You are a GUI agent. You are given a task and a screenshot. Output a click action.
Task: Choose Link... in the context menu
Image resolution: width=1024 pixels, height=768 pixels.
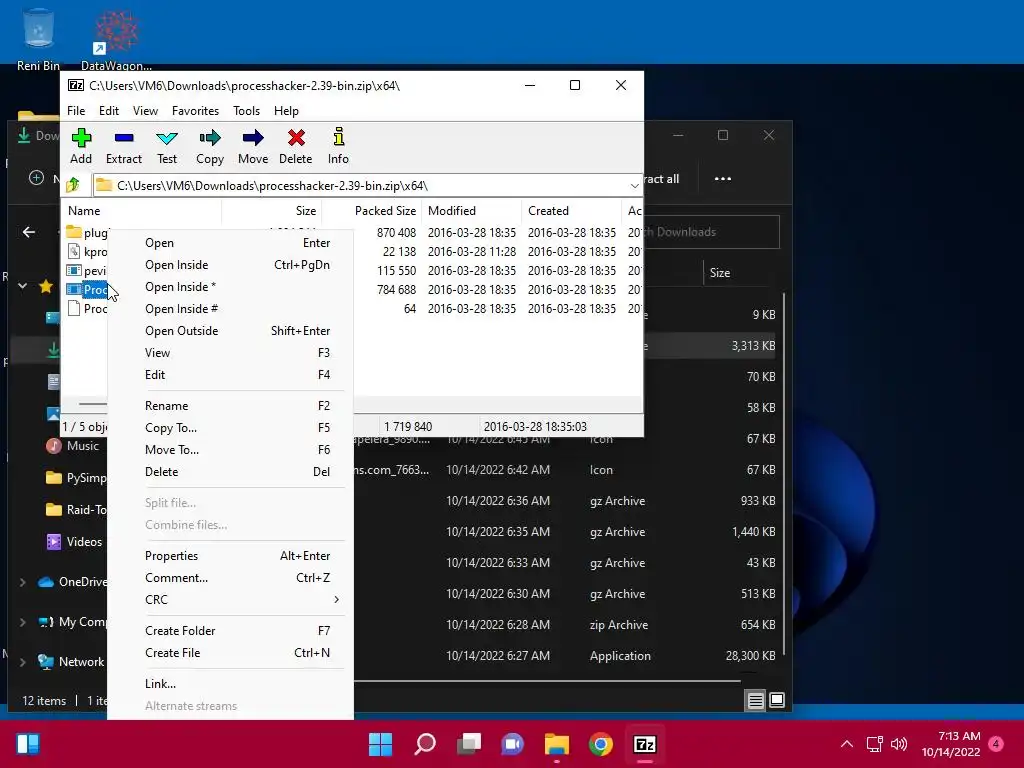(231, 684)
